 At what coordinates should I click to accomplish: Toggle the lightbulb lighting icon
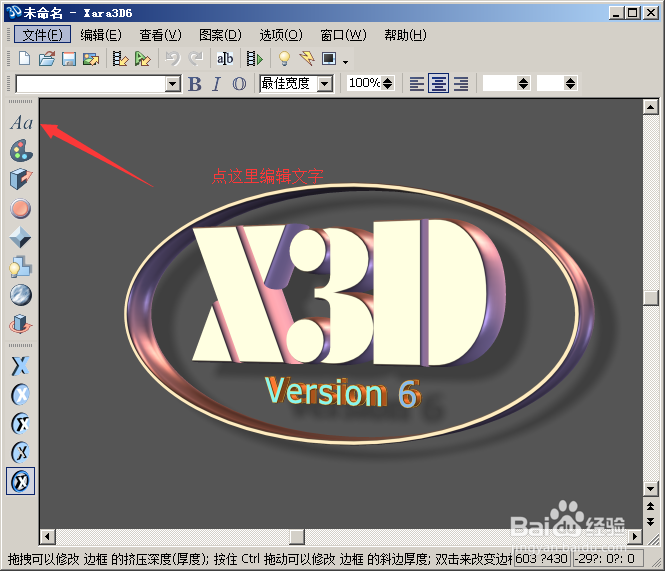coord(284,58)
